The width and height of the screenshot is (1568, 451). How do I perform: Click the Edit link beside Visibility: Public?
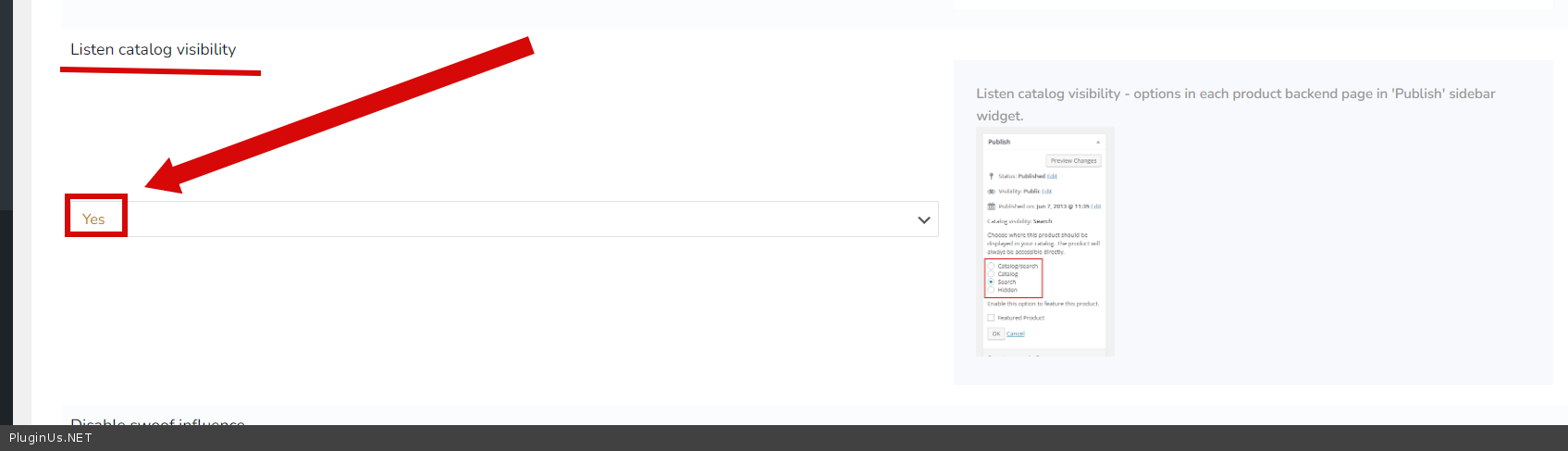pos(1047,192)
